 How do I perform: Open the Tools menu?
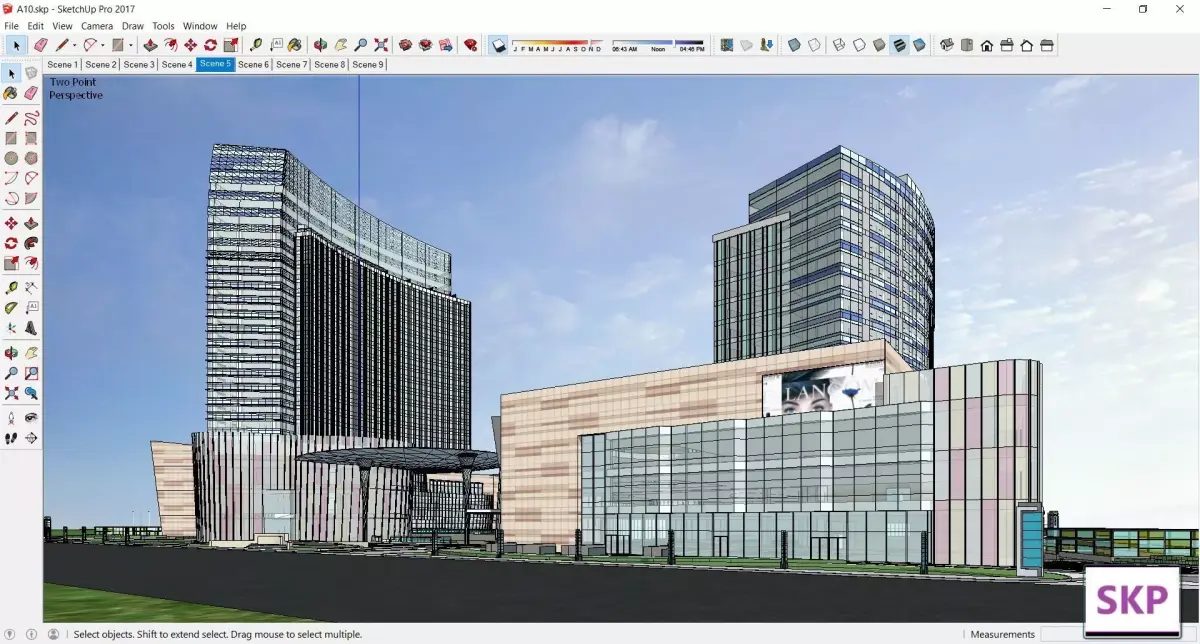(x=163, y=25)
